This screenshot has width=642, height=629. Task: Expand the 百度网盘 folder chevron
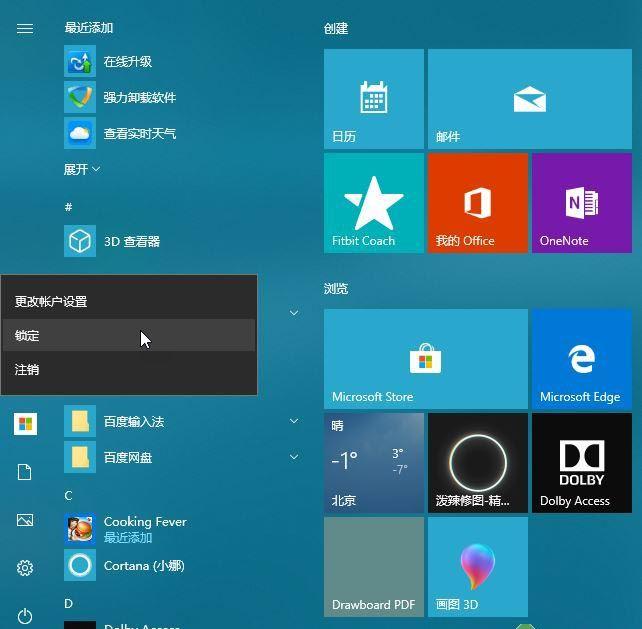click(x=294, y=457)
